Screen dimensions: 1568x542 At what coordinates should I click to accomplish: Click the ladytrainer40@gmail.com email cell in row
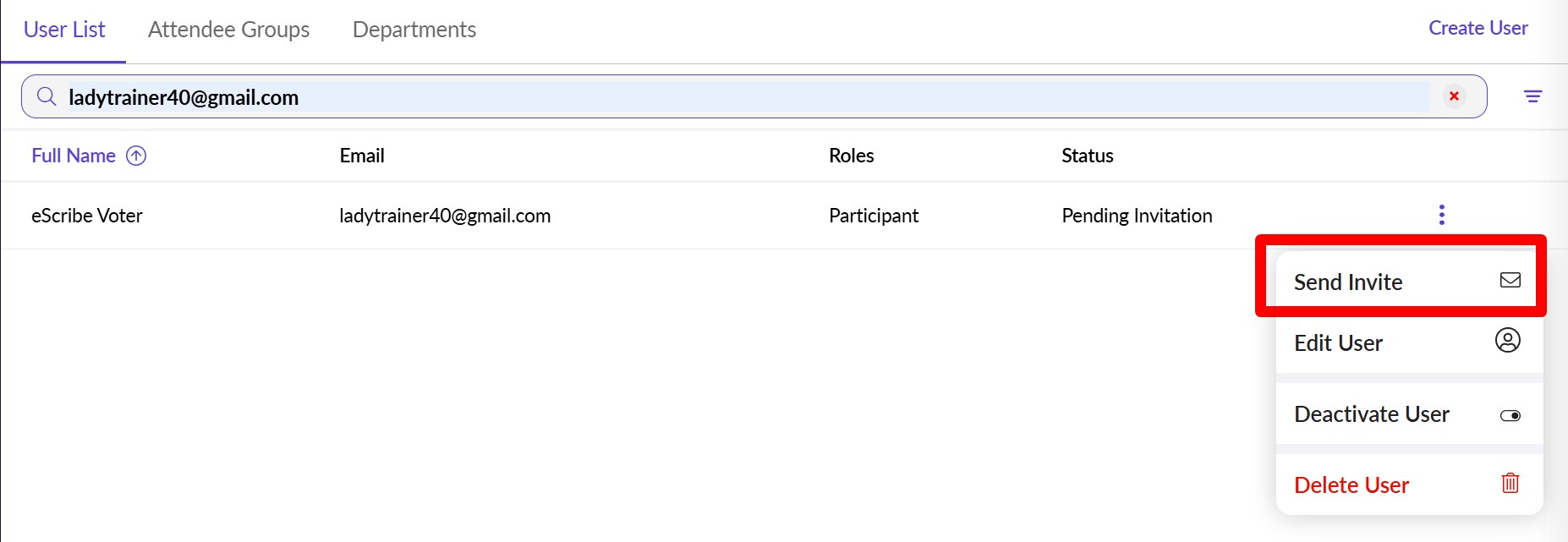[x=445, y=216]
